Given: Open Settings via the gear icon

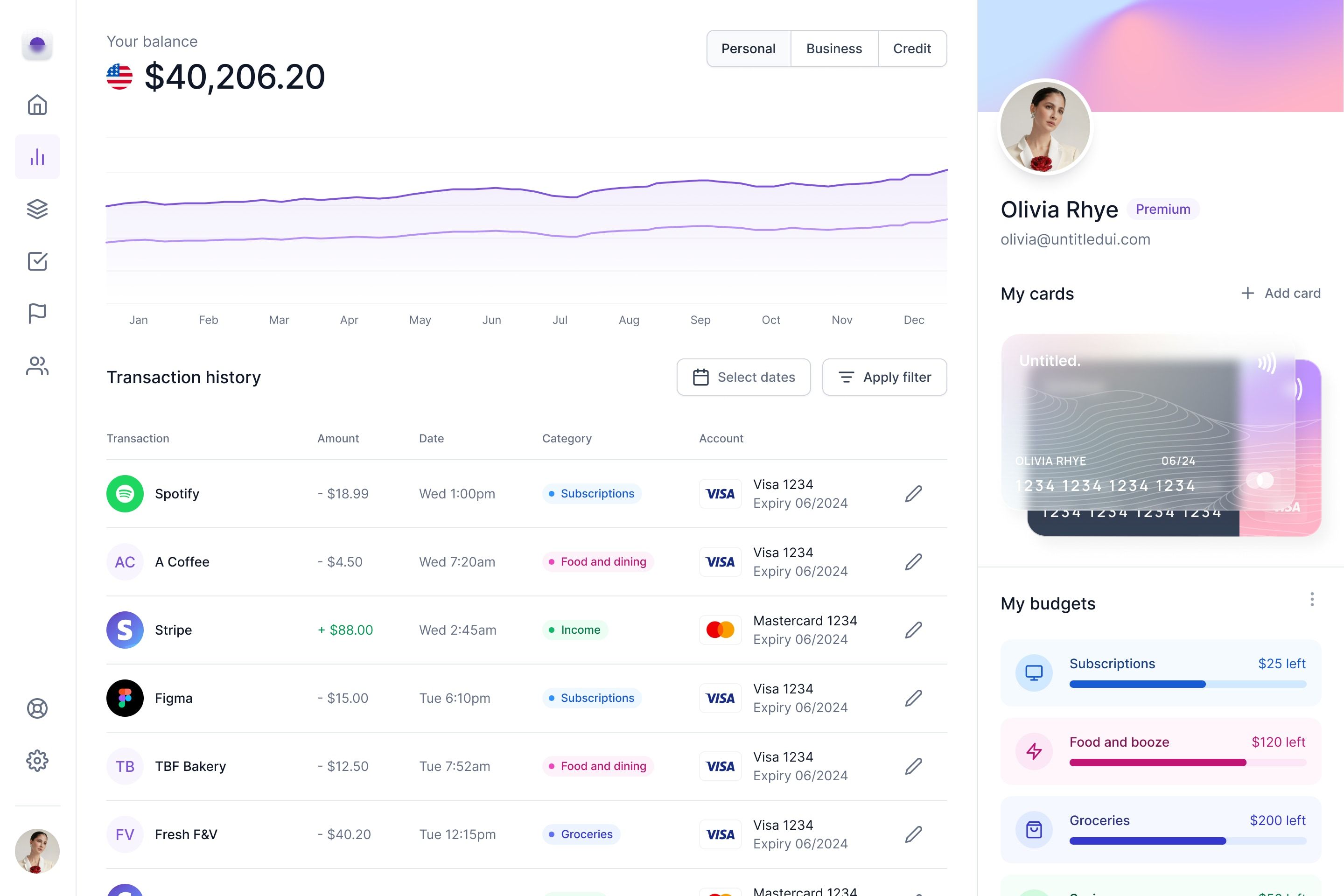Looking at the screenshot, I should [x=37, y=760].
